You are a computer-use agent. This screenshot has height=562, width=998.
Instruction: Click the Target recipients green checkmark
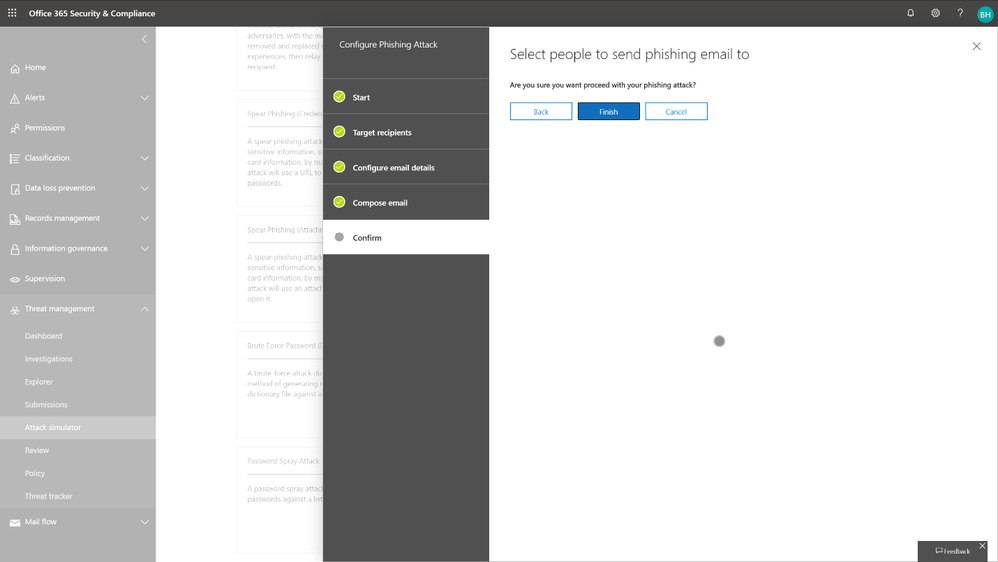pyautogui.click(x=339, y=132)
